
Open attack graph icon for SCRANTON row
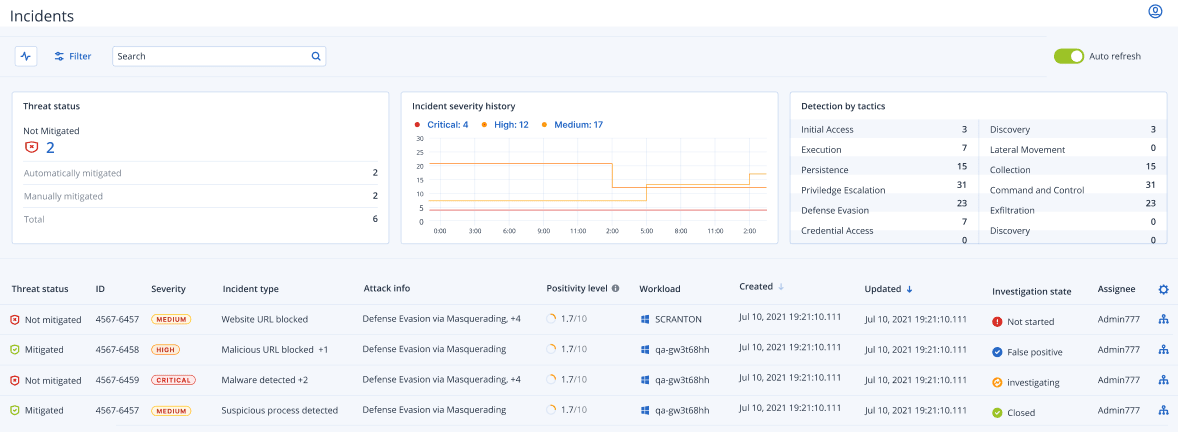click(1163, 320)
